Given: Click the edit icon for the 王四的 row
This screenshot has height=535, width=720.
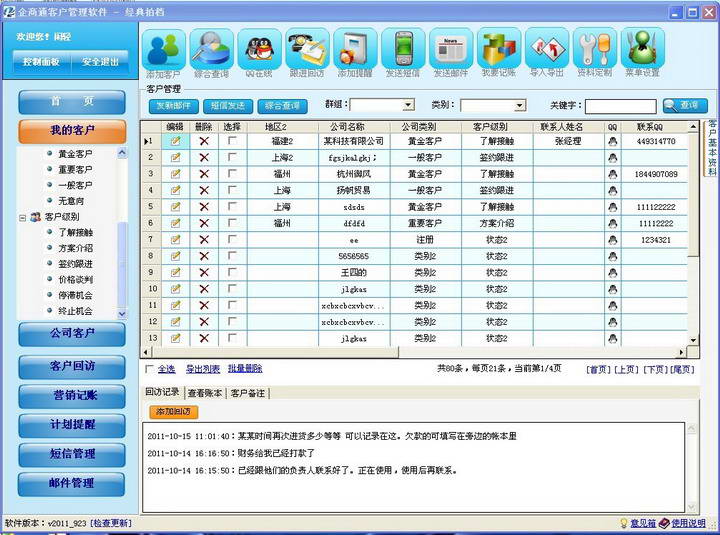Looking at the screenshot, I should [175, 272].
